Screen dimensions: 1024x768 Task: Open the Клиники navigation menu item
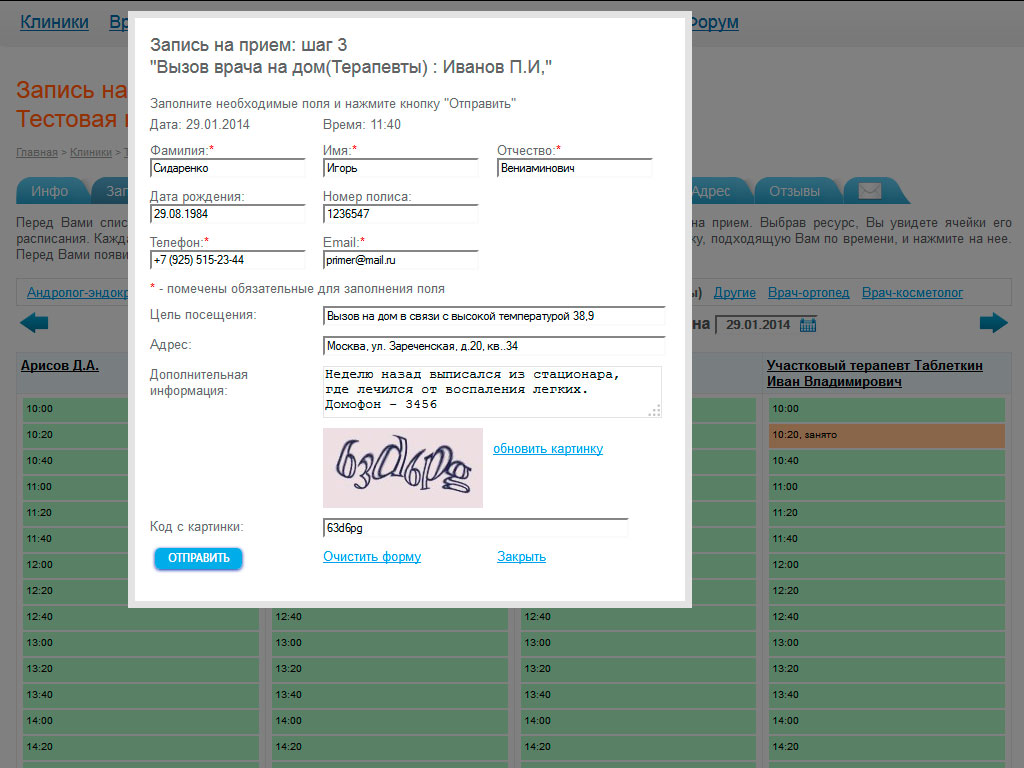click(54, 22)
